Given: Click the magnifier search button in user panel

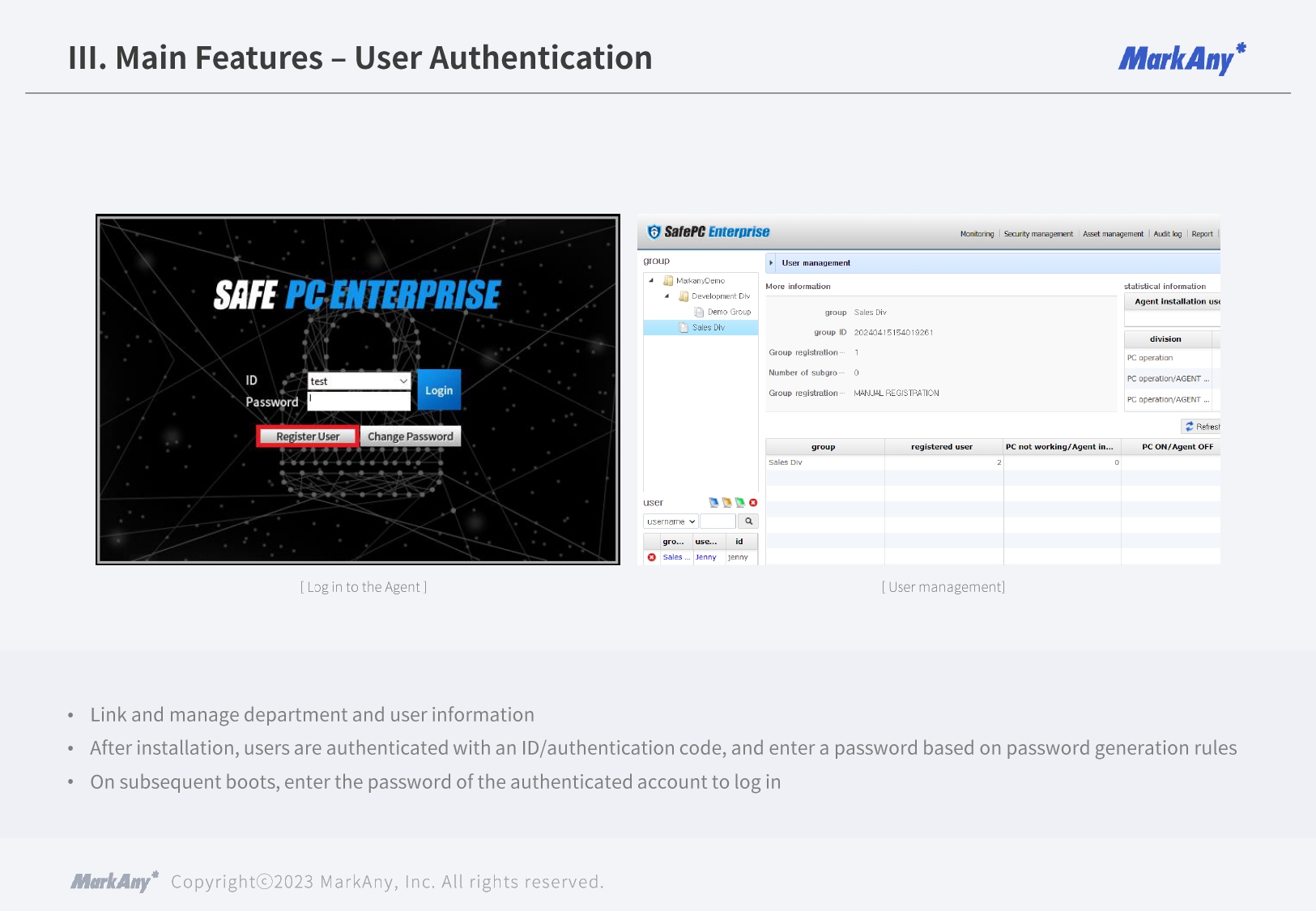Looking at the screenshot, I should point(748,521).
